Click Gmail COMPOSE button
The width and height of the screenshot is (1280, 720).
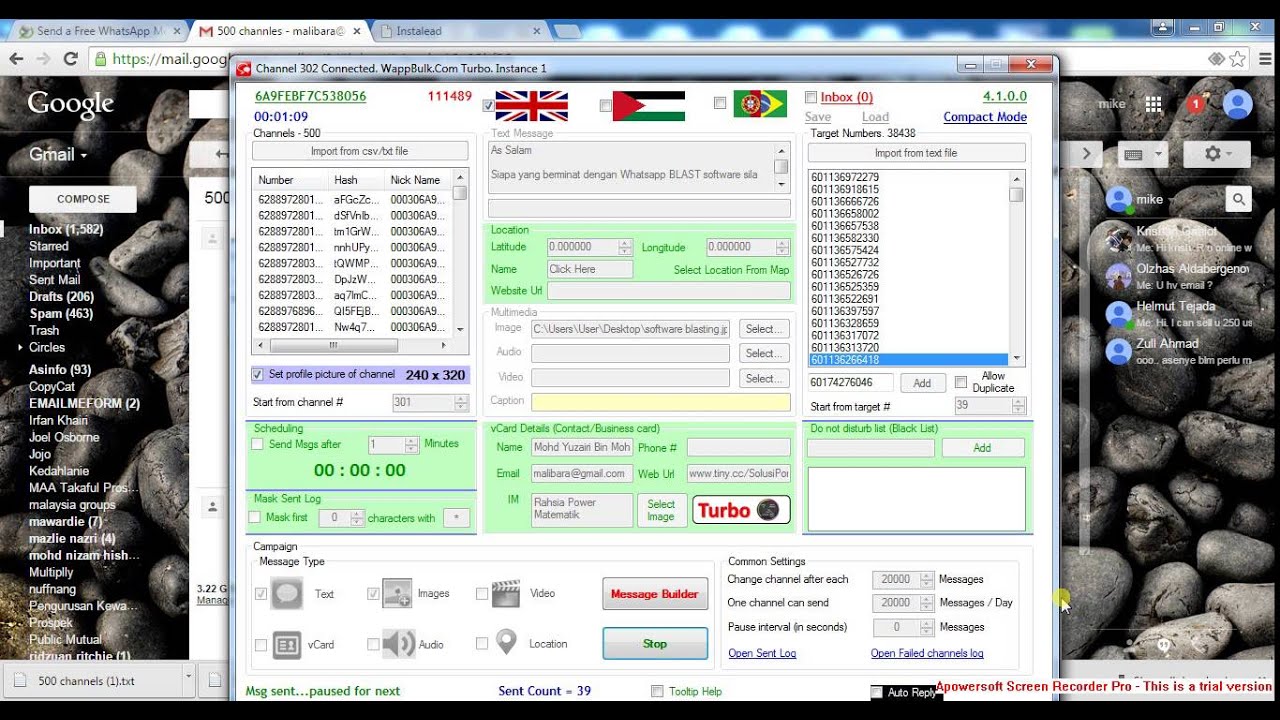(83, 199)
